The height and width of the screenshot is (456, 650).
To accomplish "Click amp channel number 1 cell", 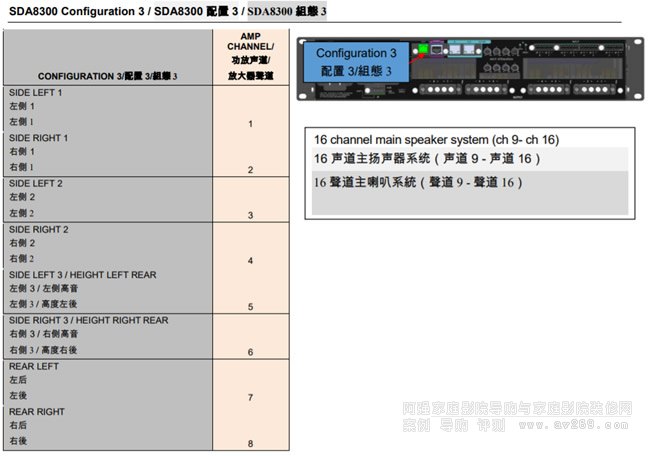I will pos(250,124).
